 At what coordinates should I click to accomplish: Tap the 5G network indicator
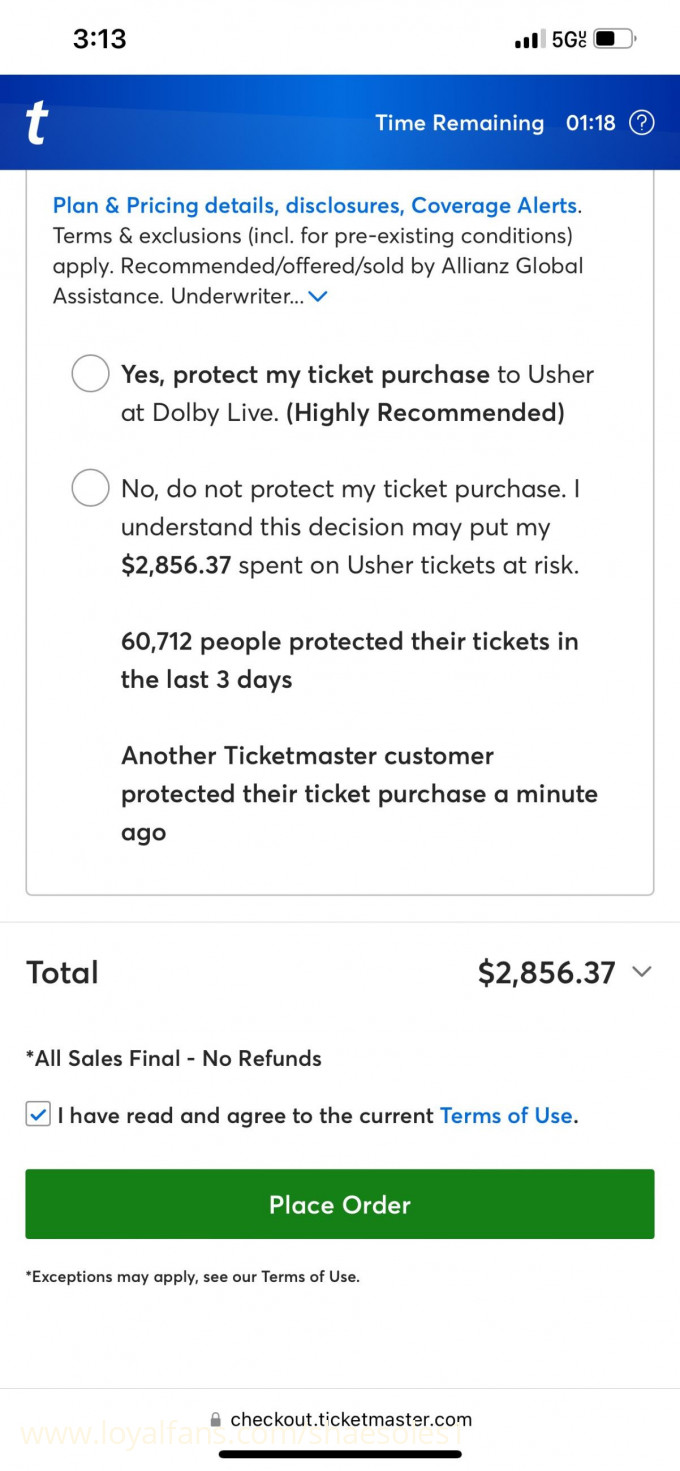point(568,40)
